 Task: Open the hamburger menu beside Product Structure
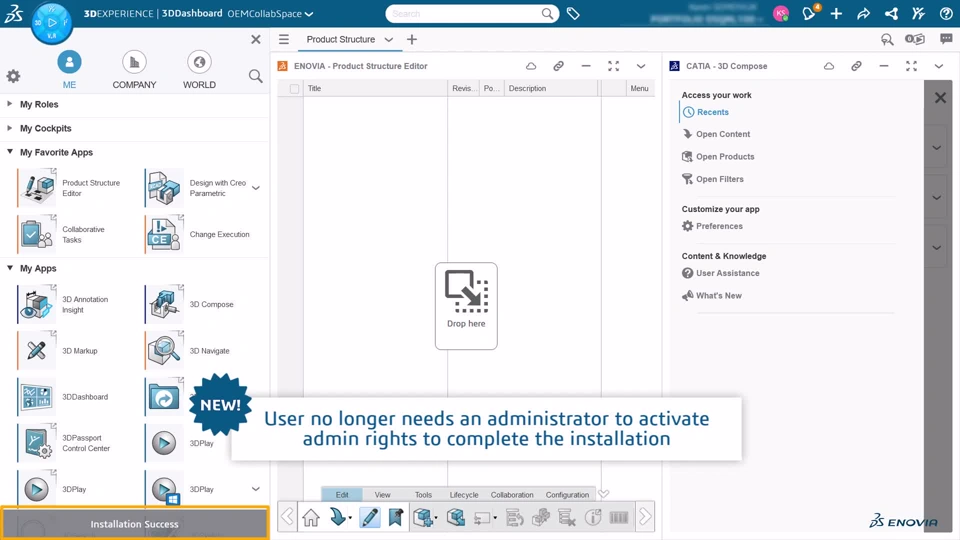pyautogui.click(x=283, y=39)
